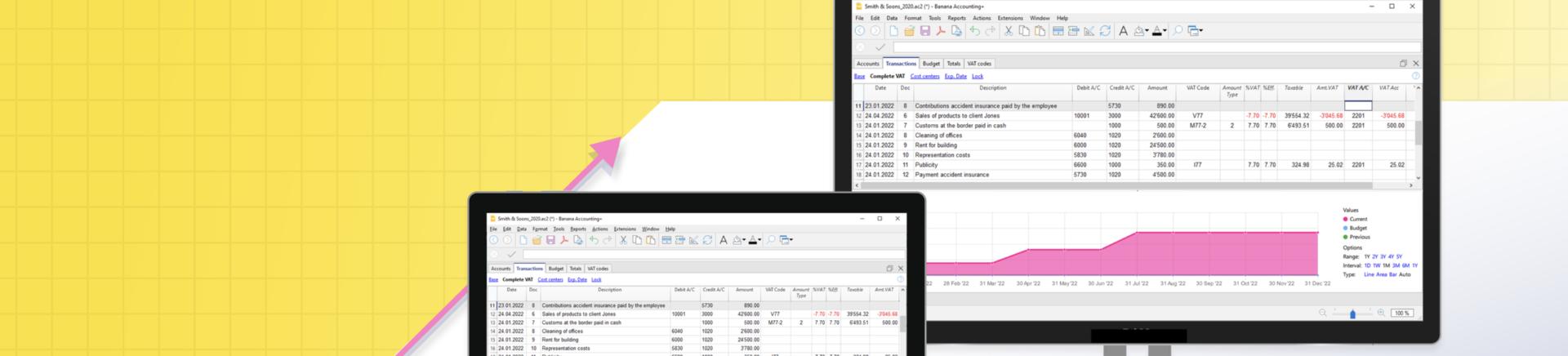1568x356 pixels.
Task: Click the Cut scissors icon in monitor window
Action: [x=1009, y=31]
